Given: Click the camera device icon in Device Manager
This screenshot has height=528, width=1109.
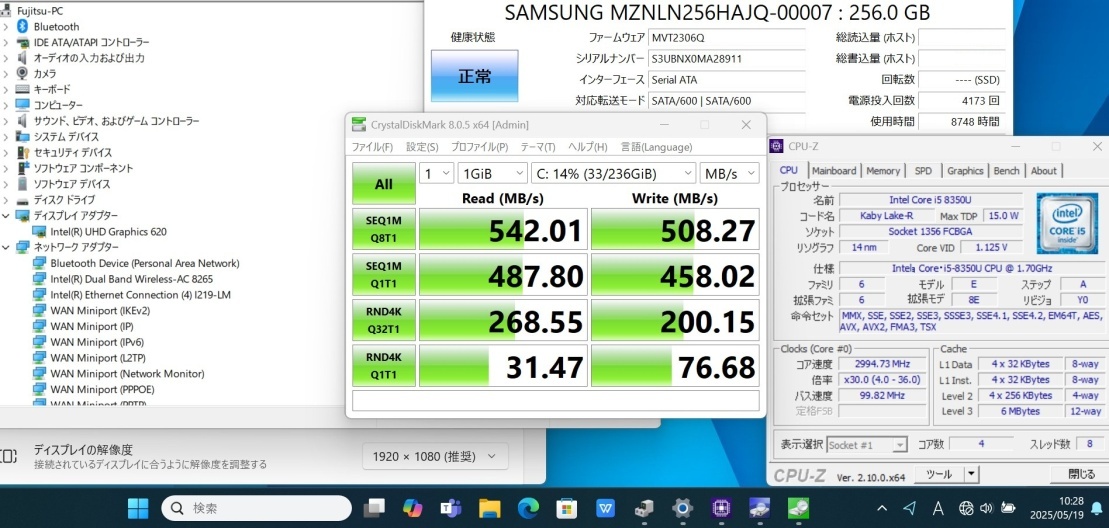Looking at the screenshot, I should point(22,74).
